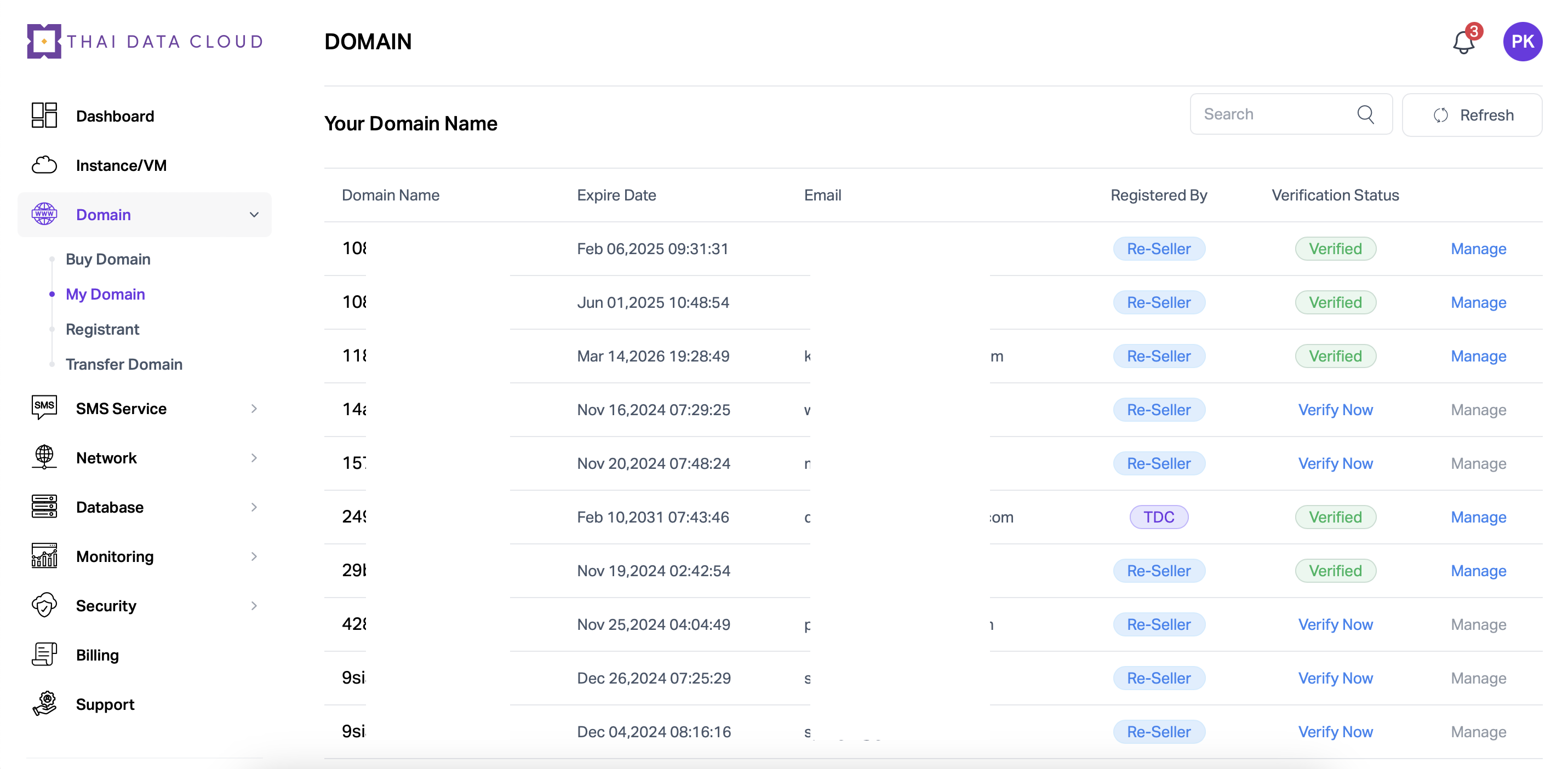Collapse the Domain menu chevron
The height and width of the screenshot is (769, 1568).
click(254, 215)
